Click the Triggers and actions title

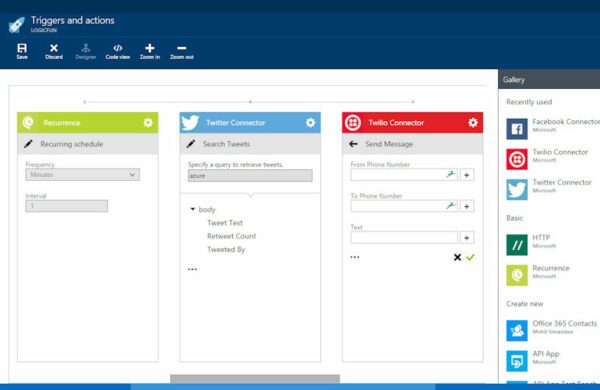tap(72, 20)
